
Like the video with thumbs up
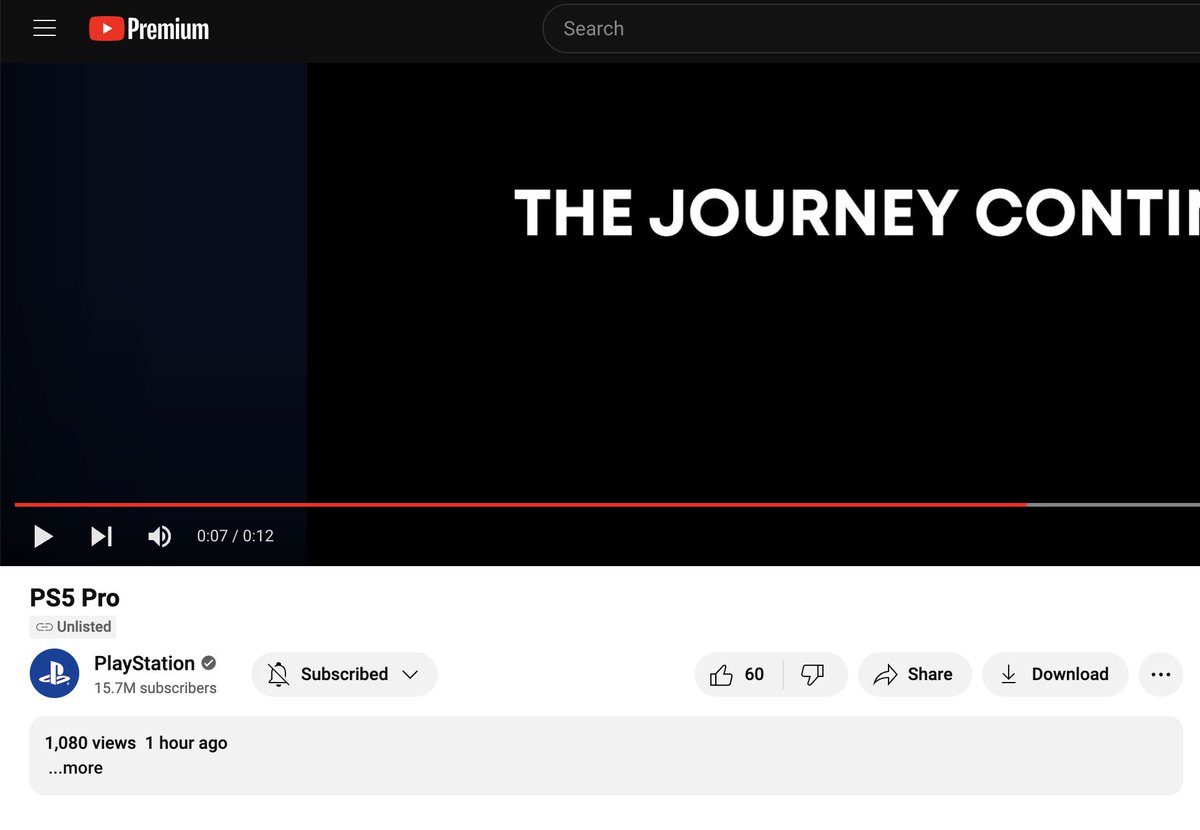(x=740, y=674)
